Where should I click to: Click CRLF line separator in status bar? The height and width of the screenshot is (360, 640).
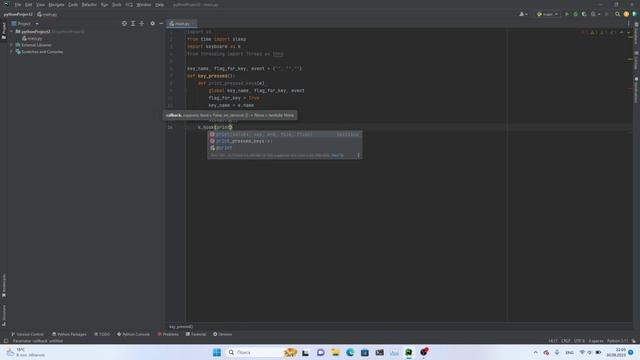pyautogui.click(x=565, y=341)
